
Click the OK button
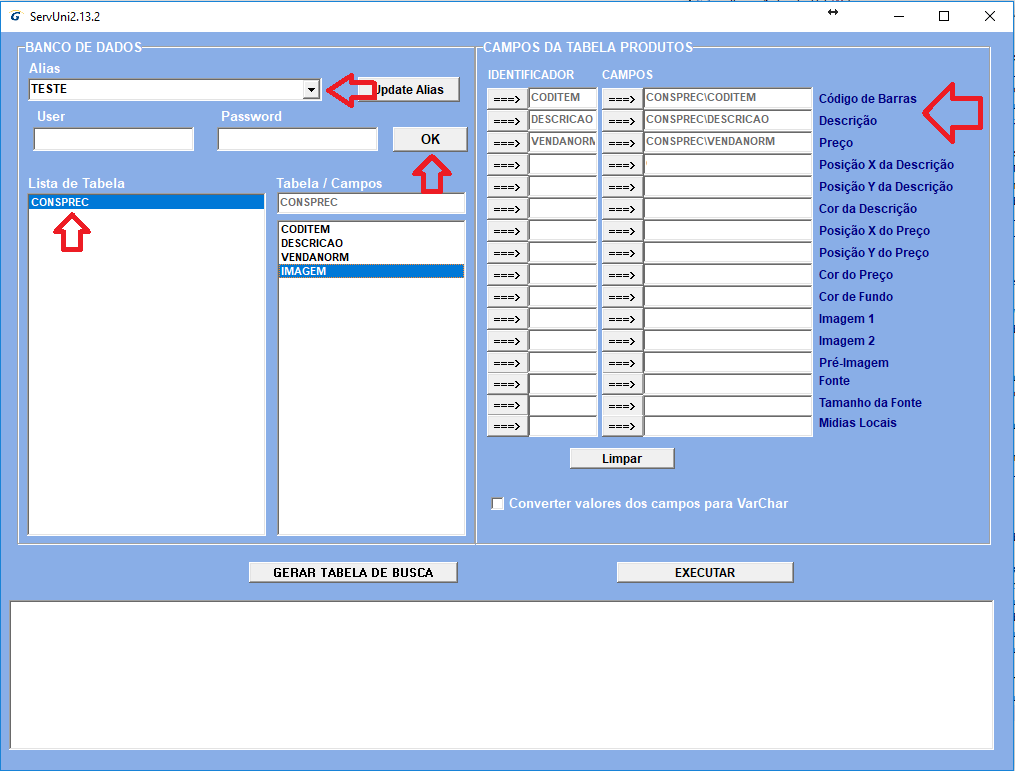pos(430,139)
